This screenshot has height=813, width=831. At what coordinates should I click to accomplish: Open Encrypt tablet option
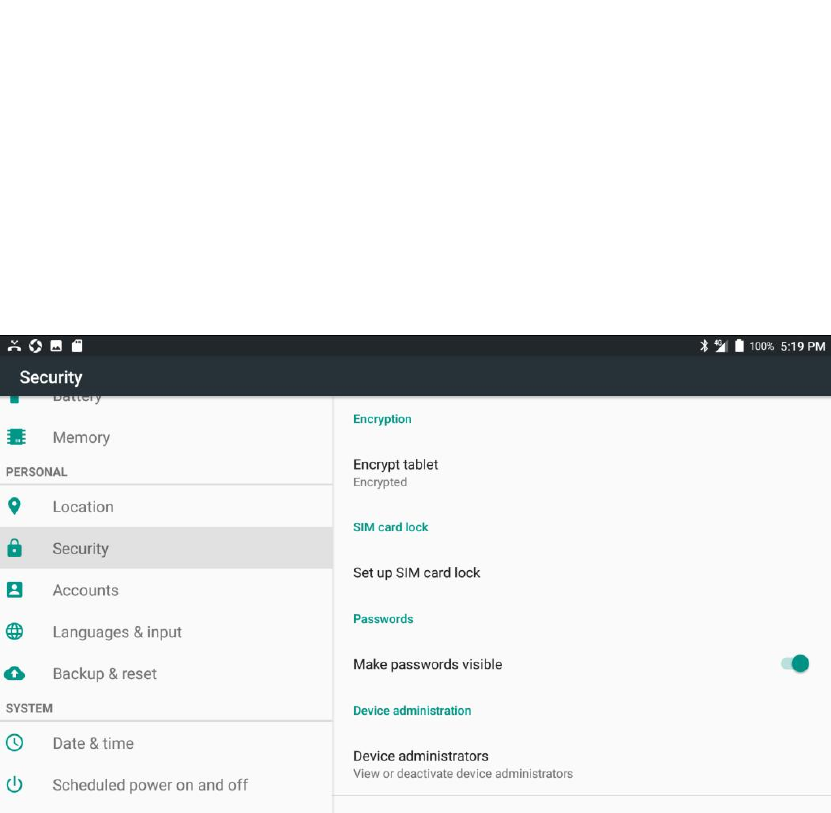pyautogui.click(x=582, y=472)
